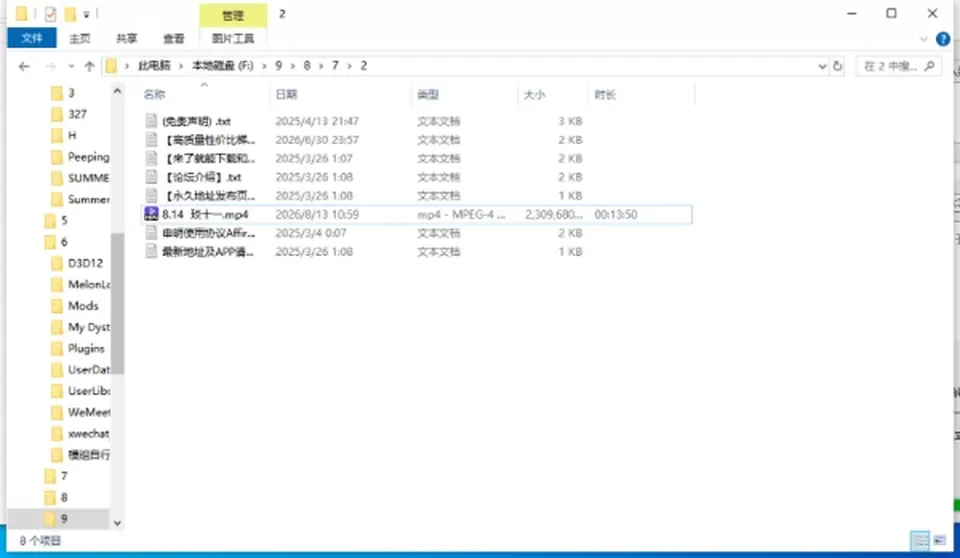
Task: Click the navigation pane scrollbar thumb
Action: pos(118,303)
